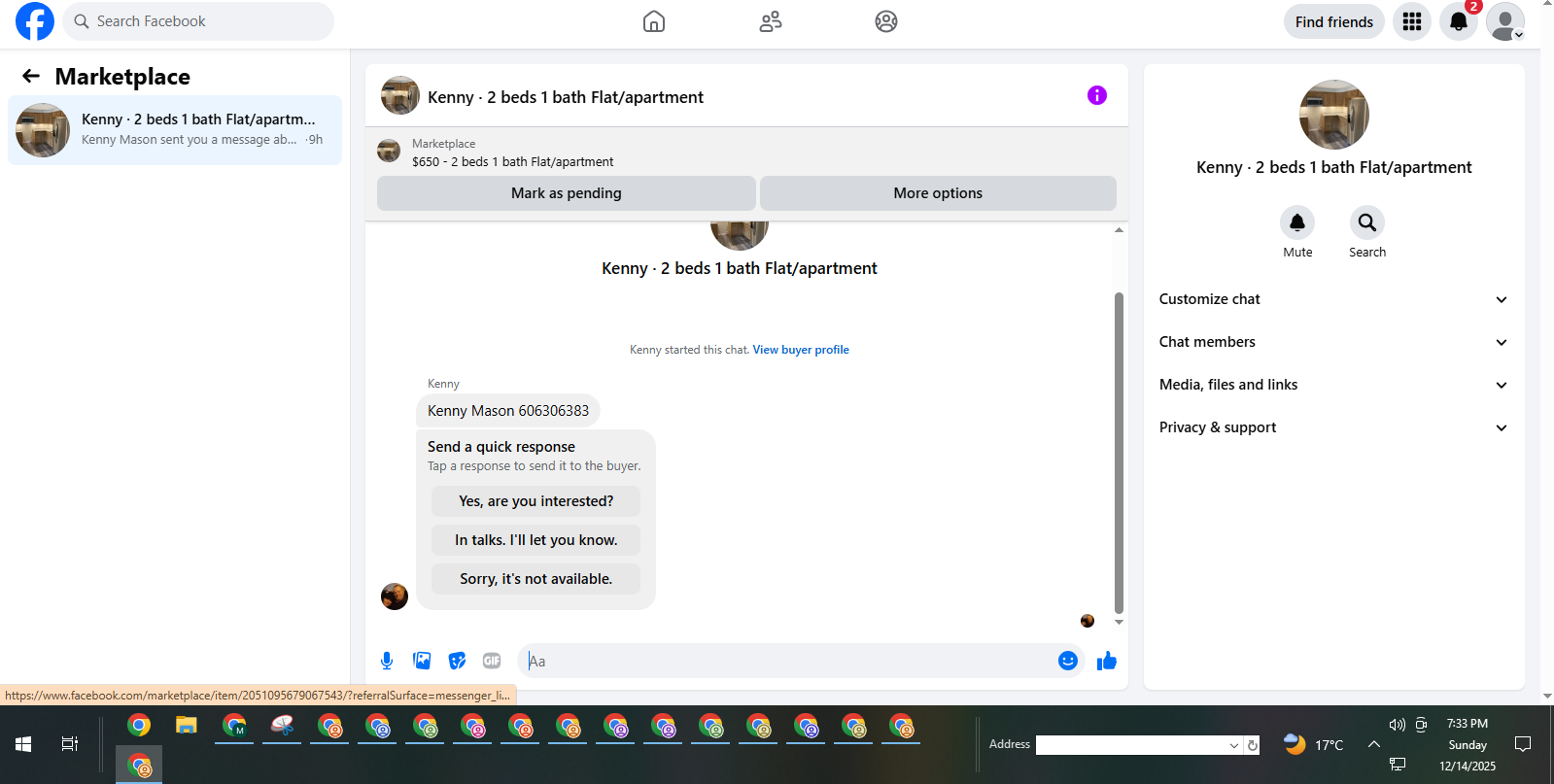
Task: Expand the Privacy & support section
Action: (x=1333, y=427)
